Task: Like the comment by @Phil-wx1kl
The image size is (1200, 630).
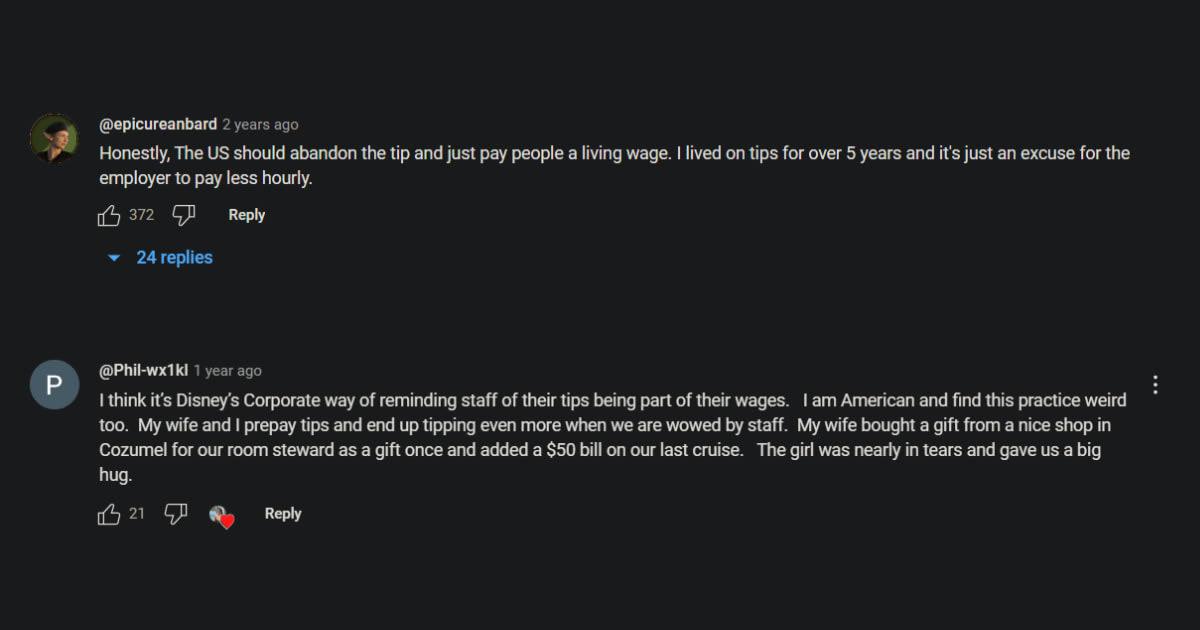Action: (x=109, y=514)
